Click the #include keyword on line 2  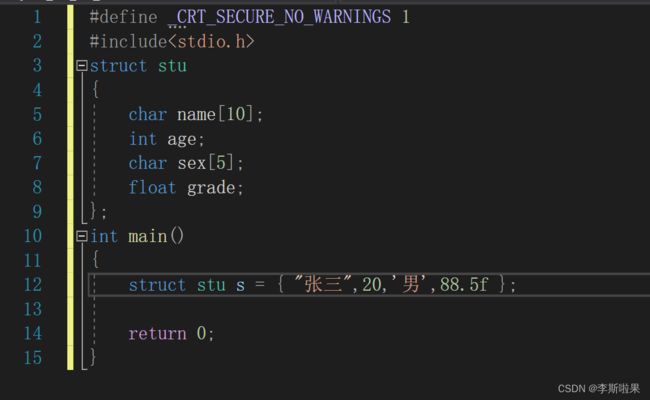(x=129, y=41)
